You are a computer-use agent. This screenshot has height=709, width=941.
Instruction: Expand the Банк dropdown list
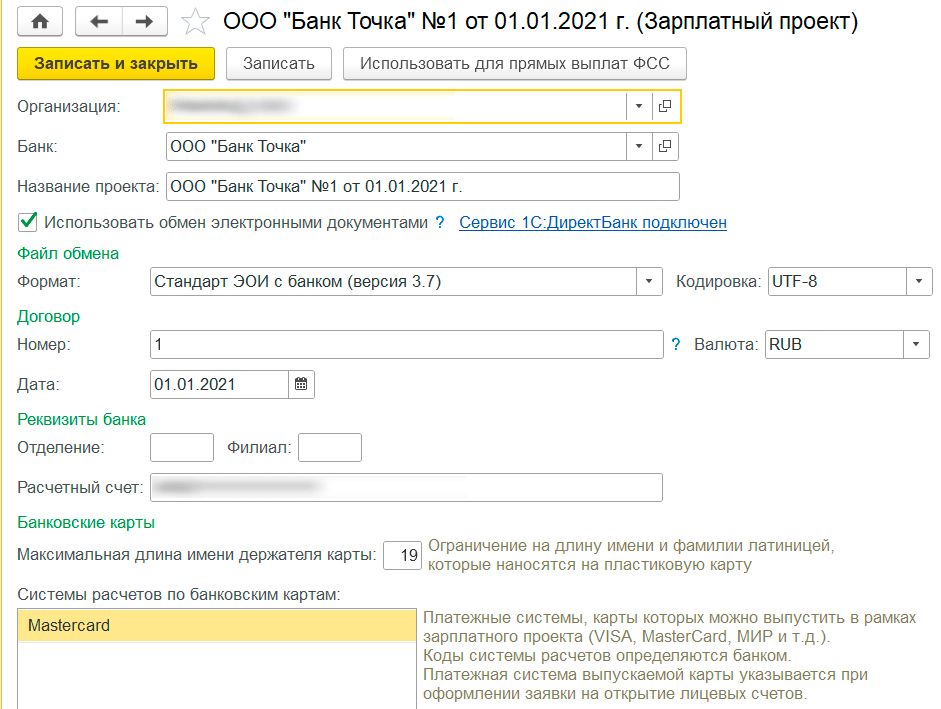639,147
